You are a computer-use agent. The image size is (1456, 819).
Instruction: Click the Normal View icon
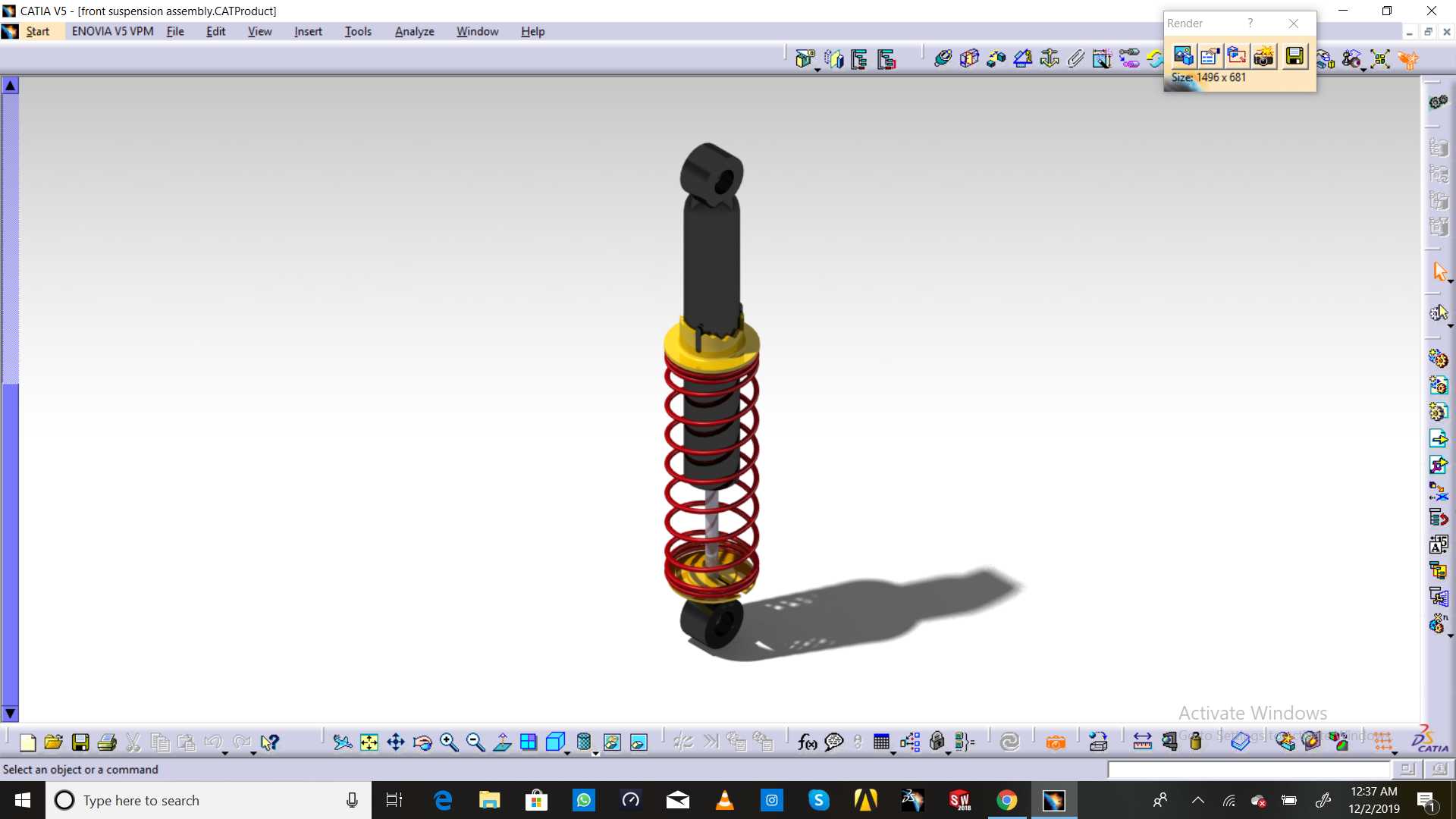pyautogui.click(x=502, y=742)
